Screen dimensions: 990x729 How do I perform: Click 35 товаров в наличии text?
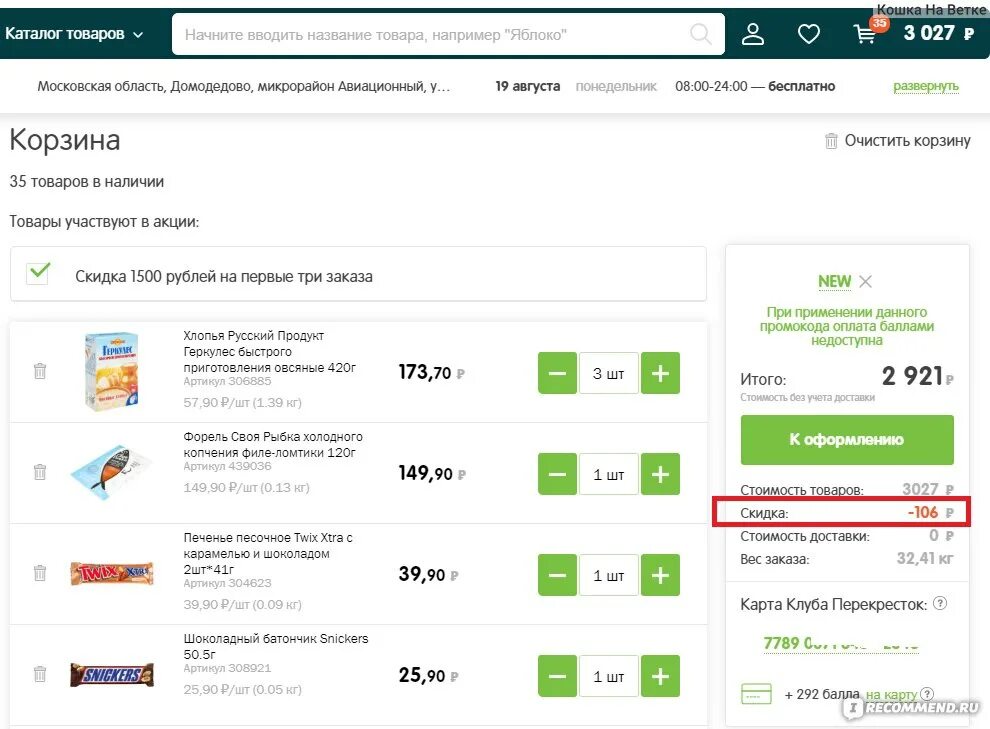86,182
